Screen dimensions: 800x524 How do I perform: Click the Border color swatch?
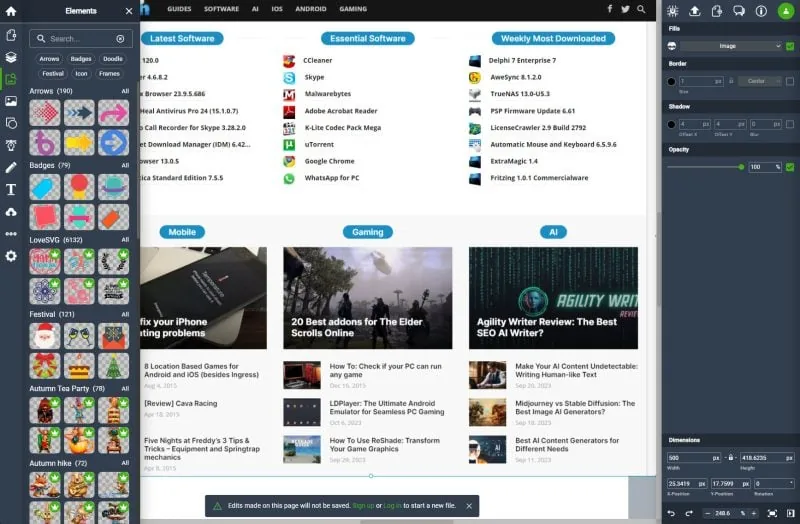671,82
